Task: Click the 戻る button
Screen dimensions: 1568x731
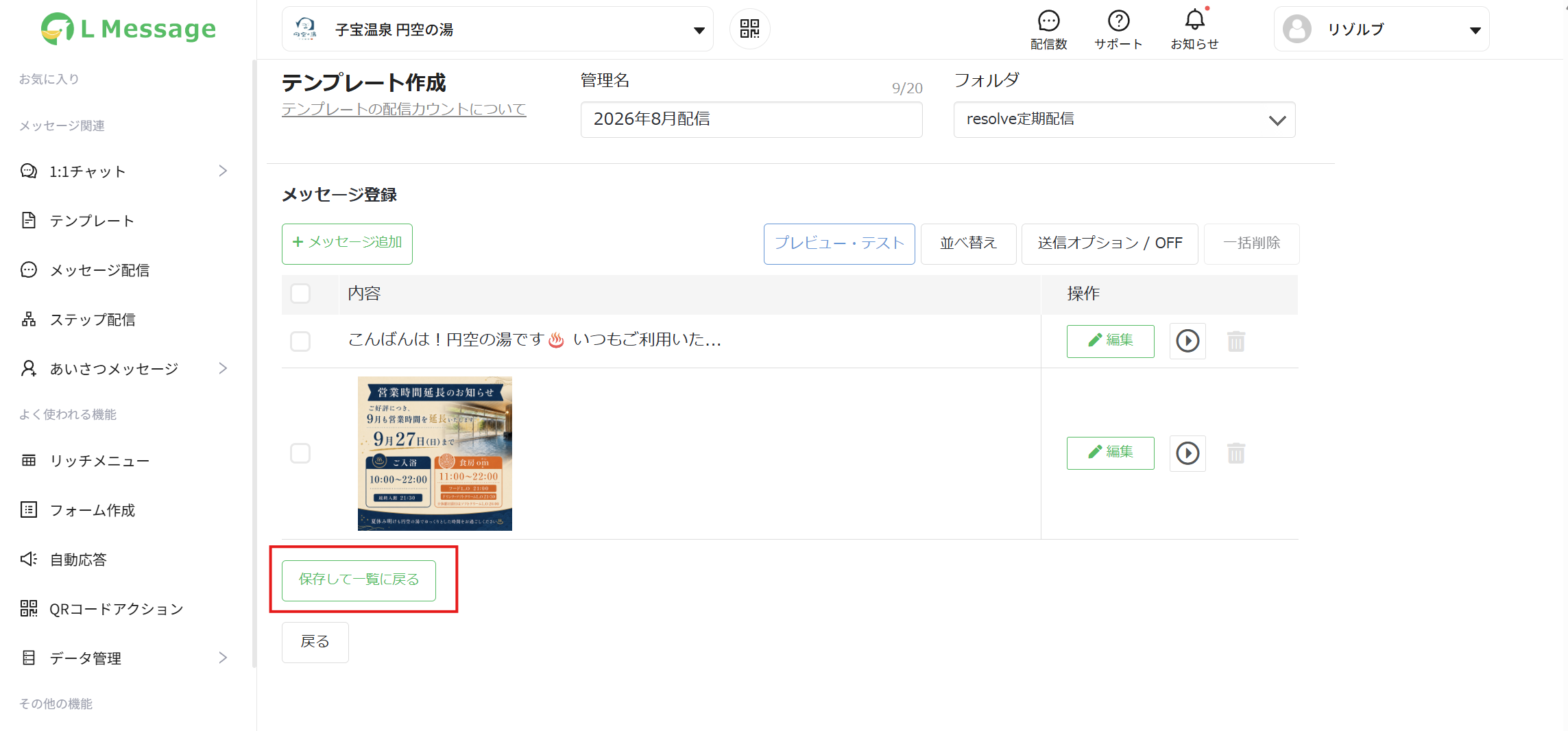Action: pos(315,642)
